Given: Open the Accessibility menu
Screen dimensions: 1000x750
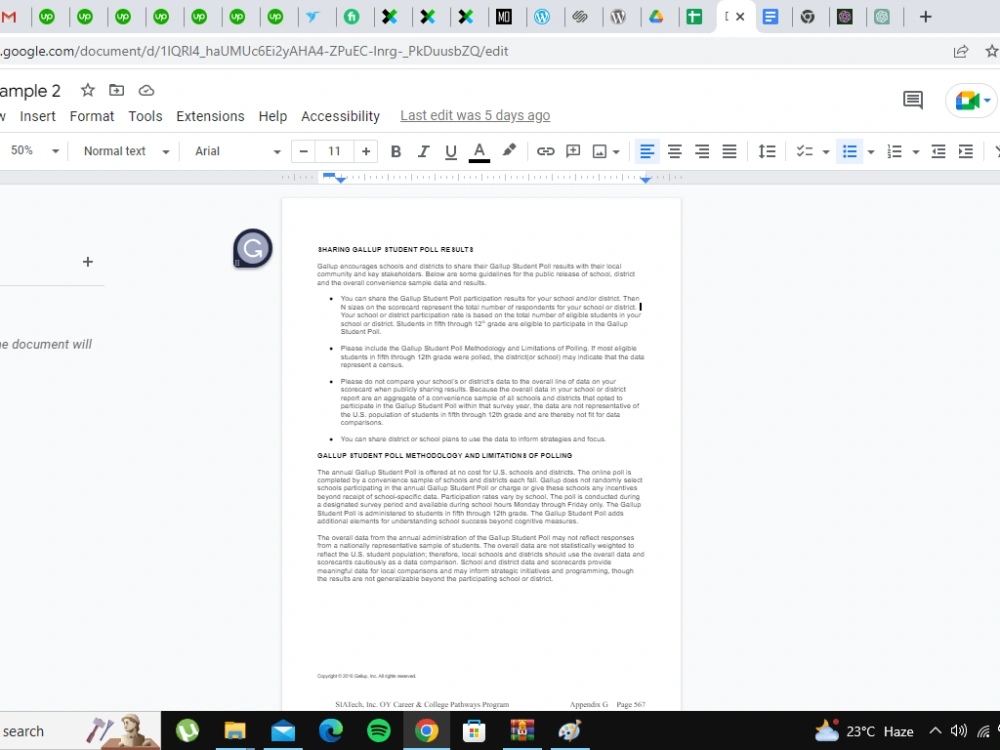Looking at the screenshot, I should point(341,116).
